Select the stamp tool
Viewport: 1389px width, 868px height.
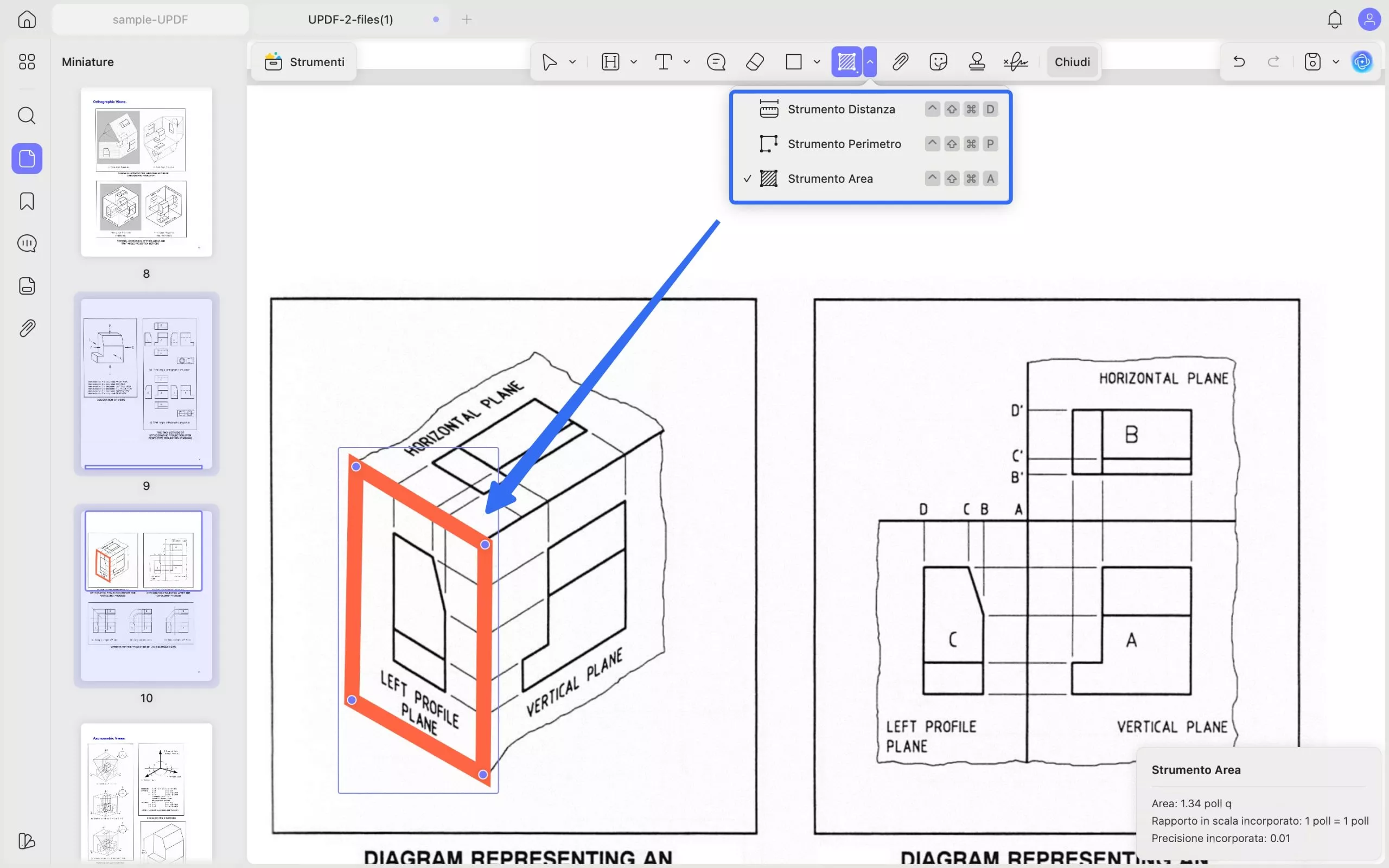976,61
